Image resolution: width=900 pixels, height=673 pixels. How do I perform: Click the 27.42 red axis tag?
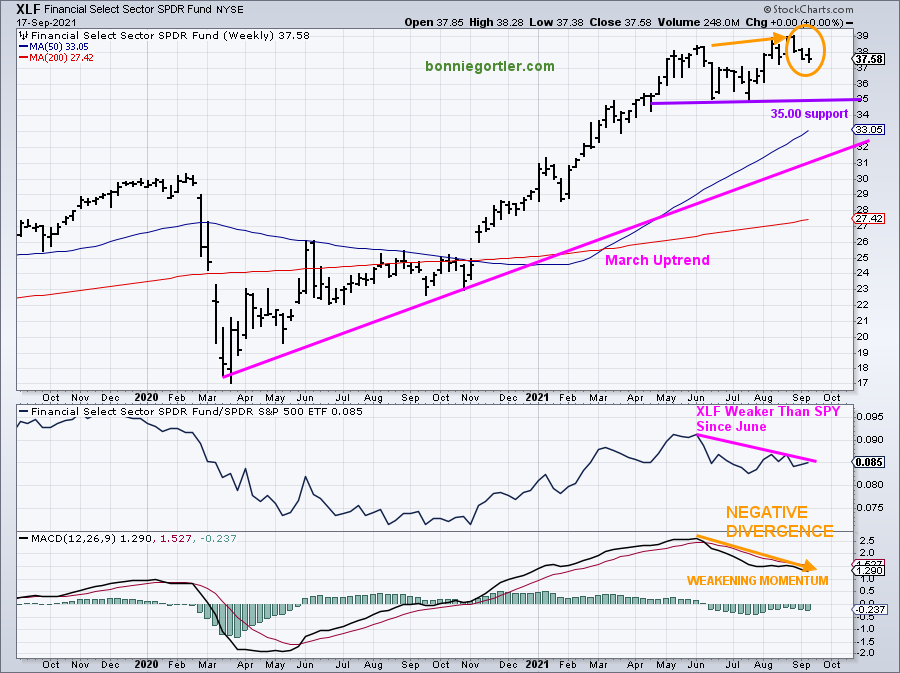(x=869, y=219)
